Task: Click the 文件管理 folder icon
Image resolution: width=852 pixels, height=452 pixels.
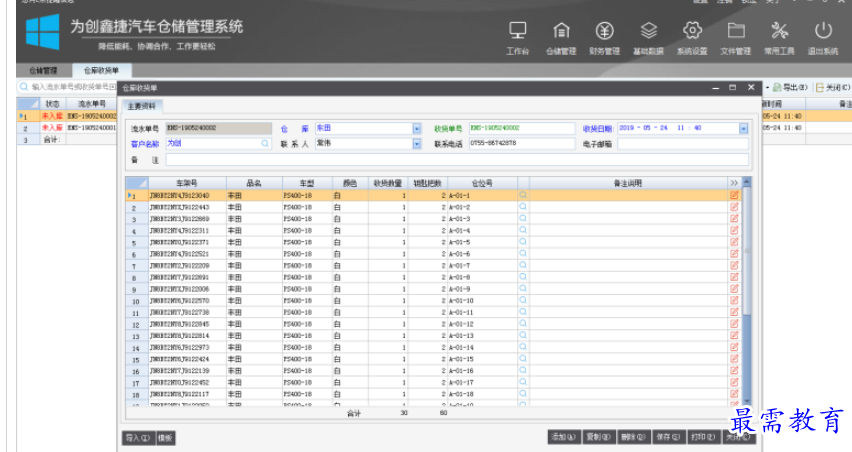Action: pyautogui.click(x=736, y=37)
